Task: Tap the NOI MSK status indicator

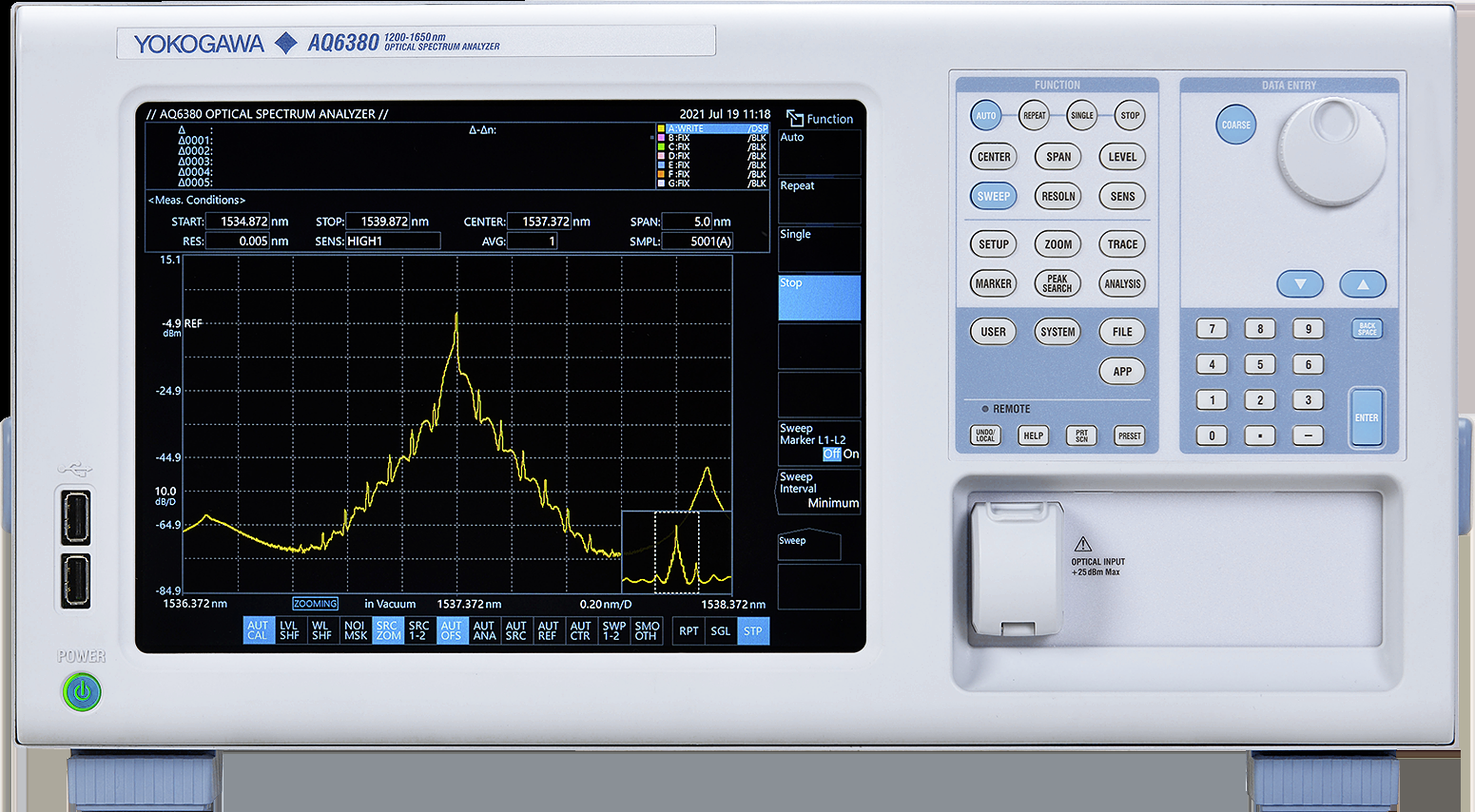Action: click(x=355, y=630)
